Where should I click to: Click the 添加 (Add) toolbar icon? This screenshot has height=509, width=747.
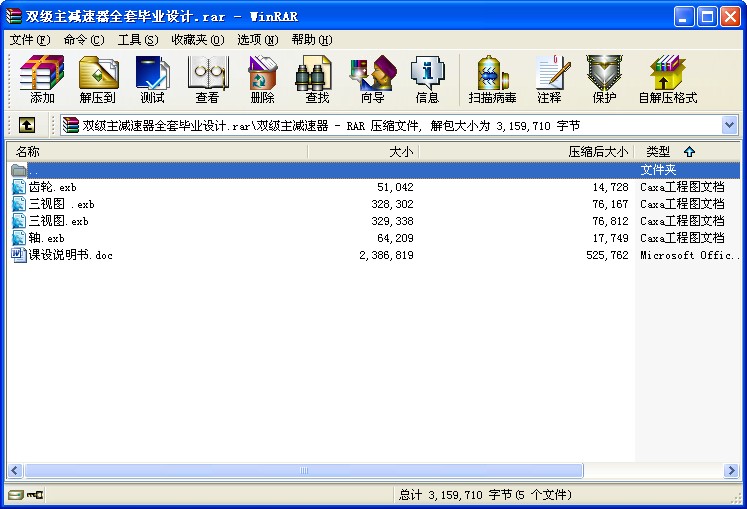click(42, 79)
